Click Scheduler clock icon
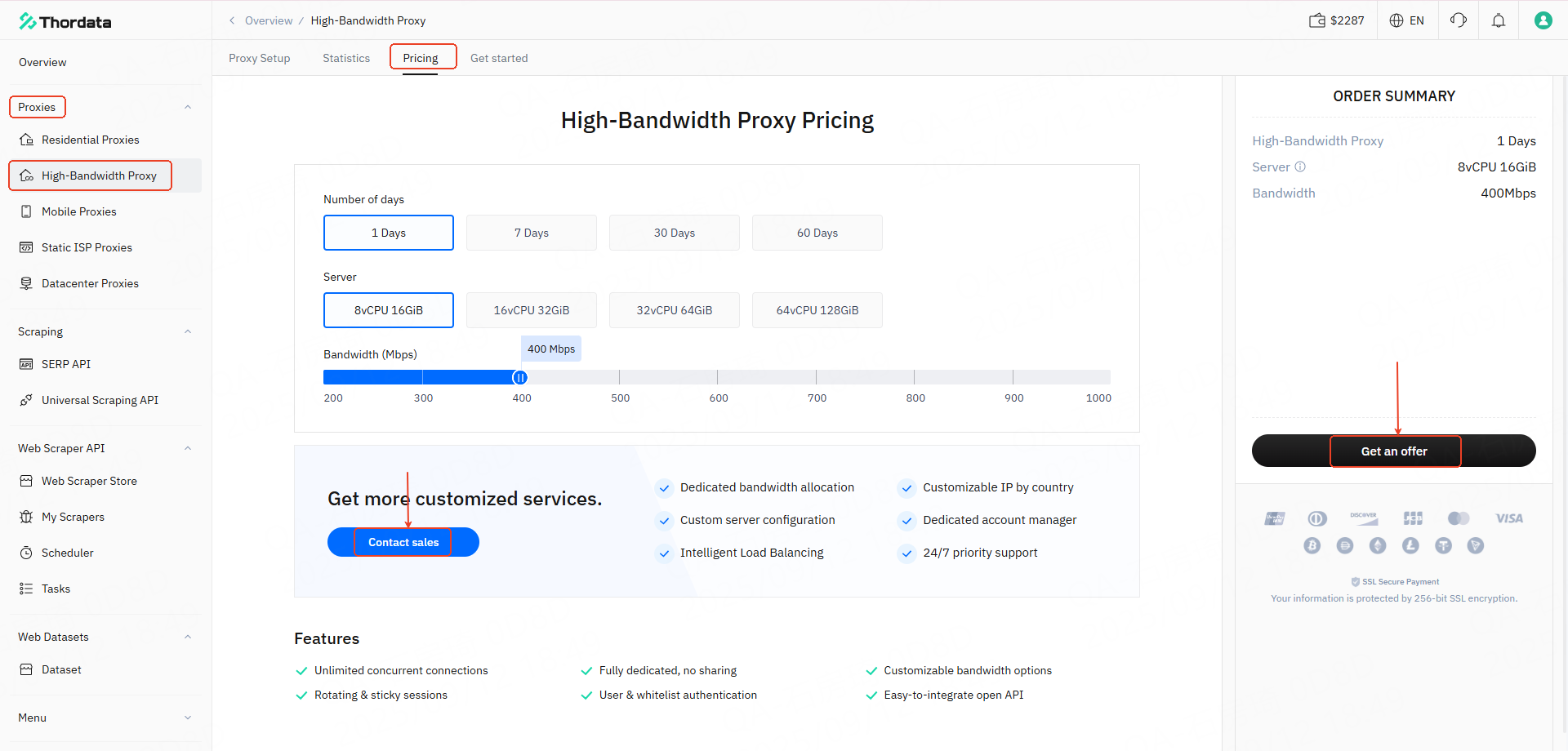The height and width of the screenshot is (751, 1568). pyautogui.click(x=27, y=553)
